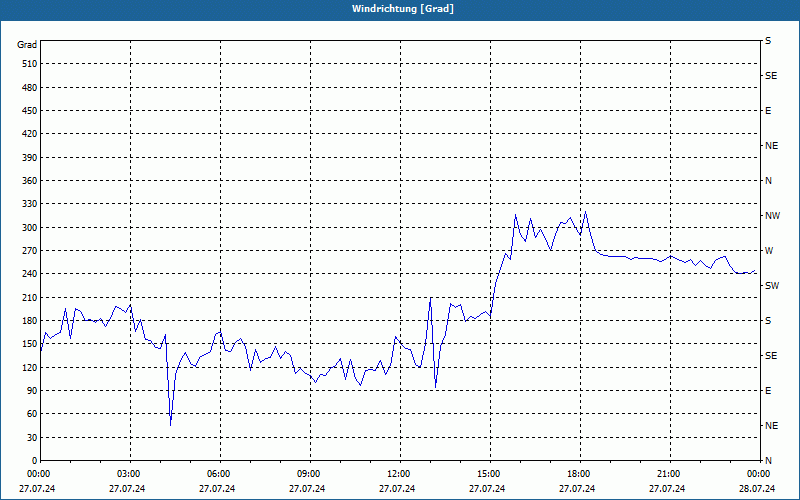Select the 27.07.24 date under 06:00
The width and height of the screenshot is (800, 500).
217,489
